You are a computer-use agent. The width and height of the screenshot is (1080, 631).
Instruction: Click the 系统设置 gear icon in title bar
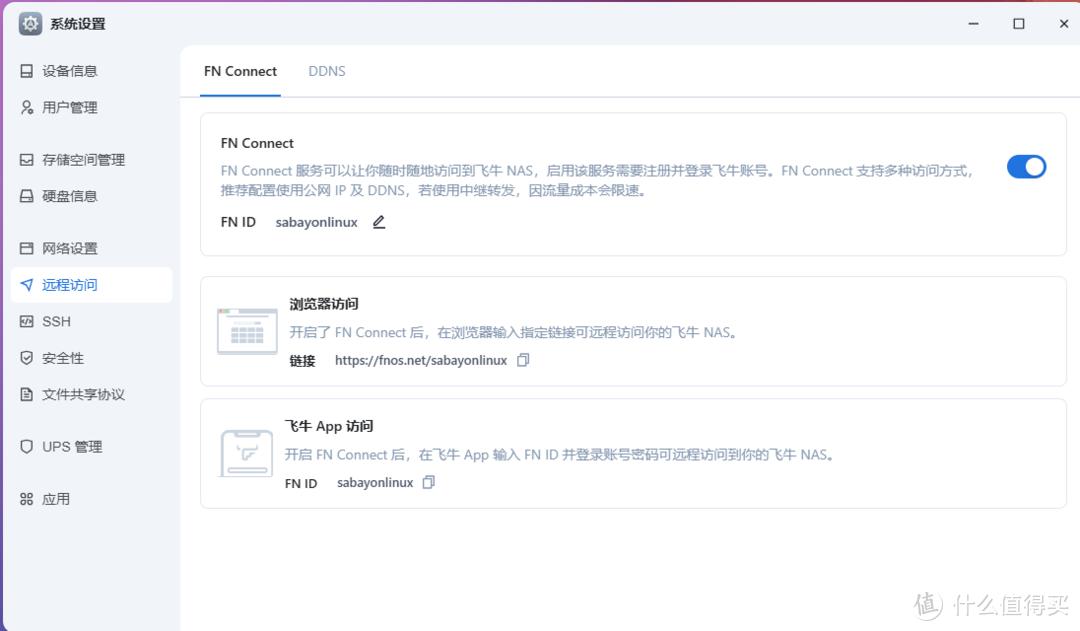[30, 23]
